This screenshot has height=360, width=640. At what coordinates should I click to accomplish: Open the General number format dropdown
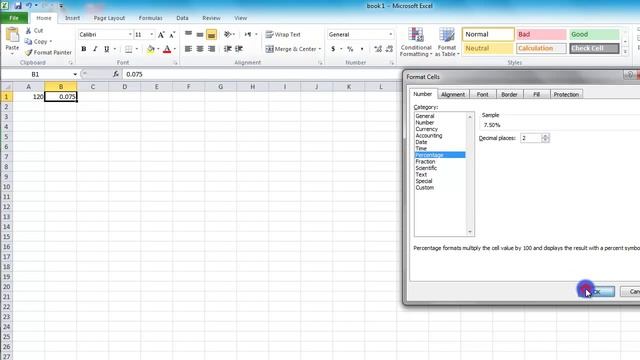coord(390,35)
